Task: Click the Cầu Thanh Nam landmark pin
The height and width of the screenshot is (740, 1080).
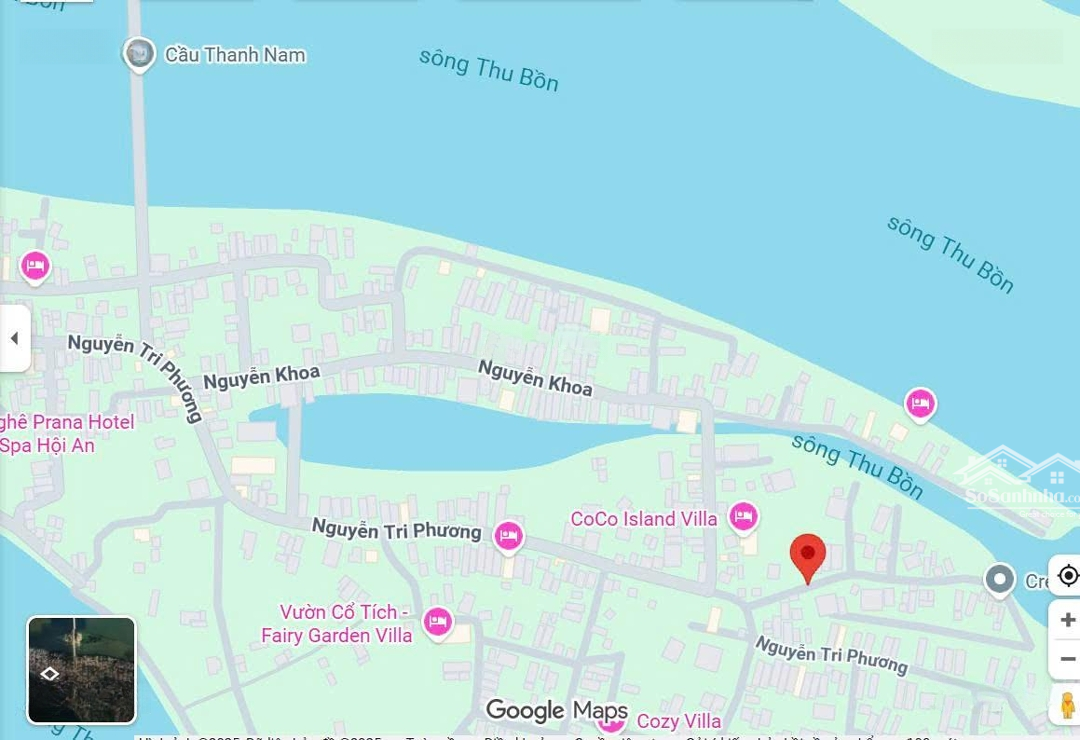Action: (x=139, y=53)
